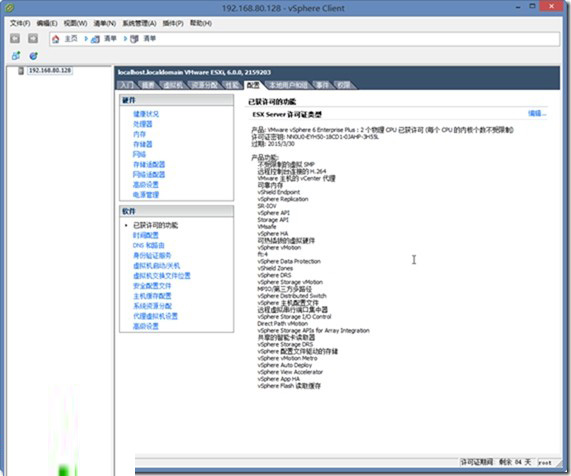The height and width of the screenshot is (476, 571).
Task: Click vSphere HA in the feature list
Action: pos(273,234)
